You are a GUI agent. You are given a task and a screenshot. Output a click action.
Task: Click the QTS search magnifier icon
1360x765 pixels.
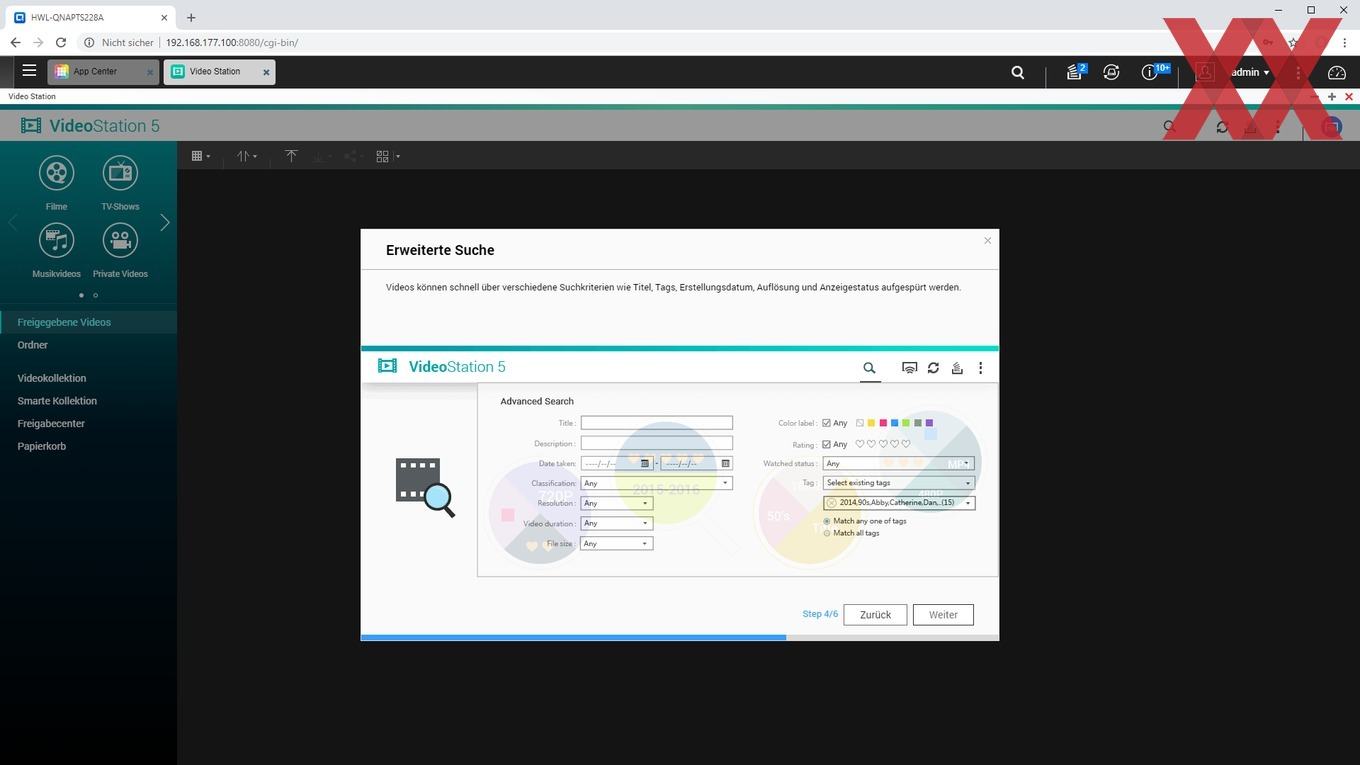pos(1018,72)
